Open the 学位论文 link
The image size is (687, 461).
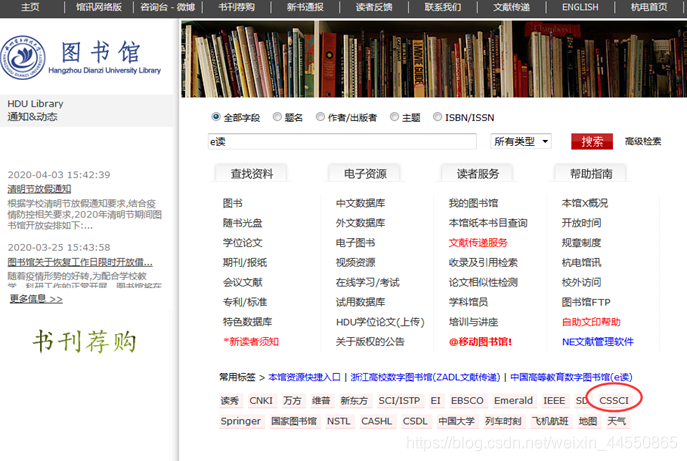[242, 242]
